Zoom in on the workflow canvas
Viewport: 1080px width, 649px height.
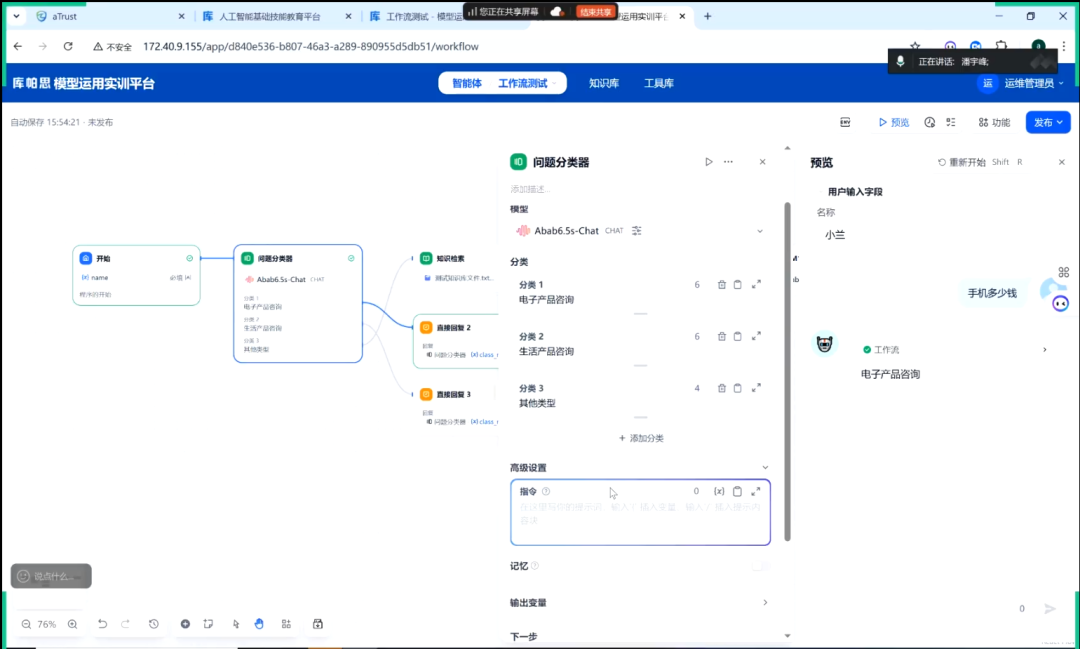click(x=72, y=624)
